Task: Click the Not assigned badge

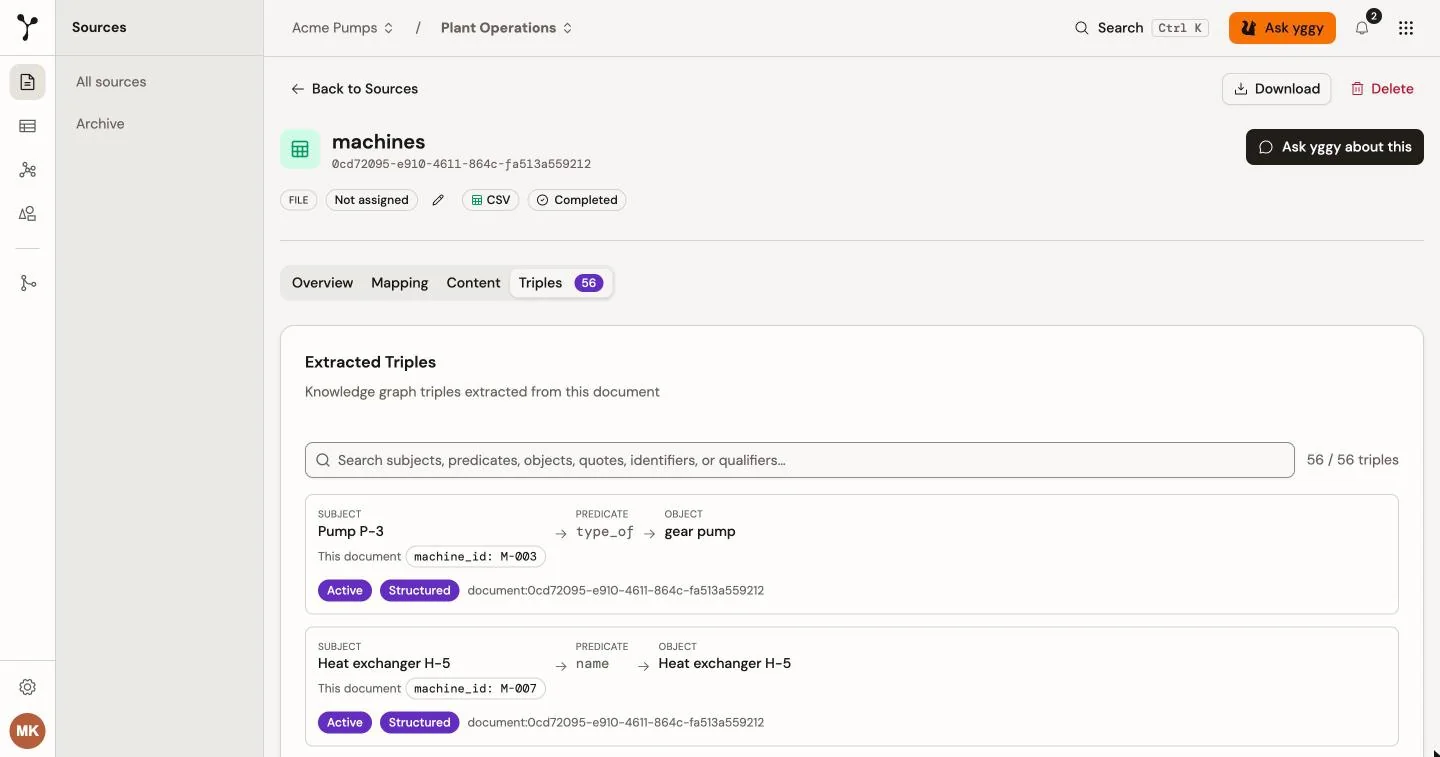Action: tap(371, 200)
